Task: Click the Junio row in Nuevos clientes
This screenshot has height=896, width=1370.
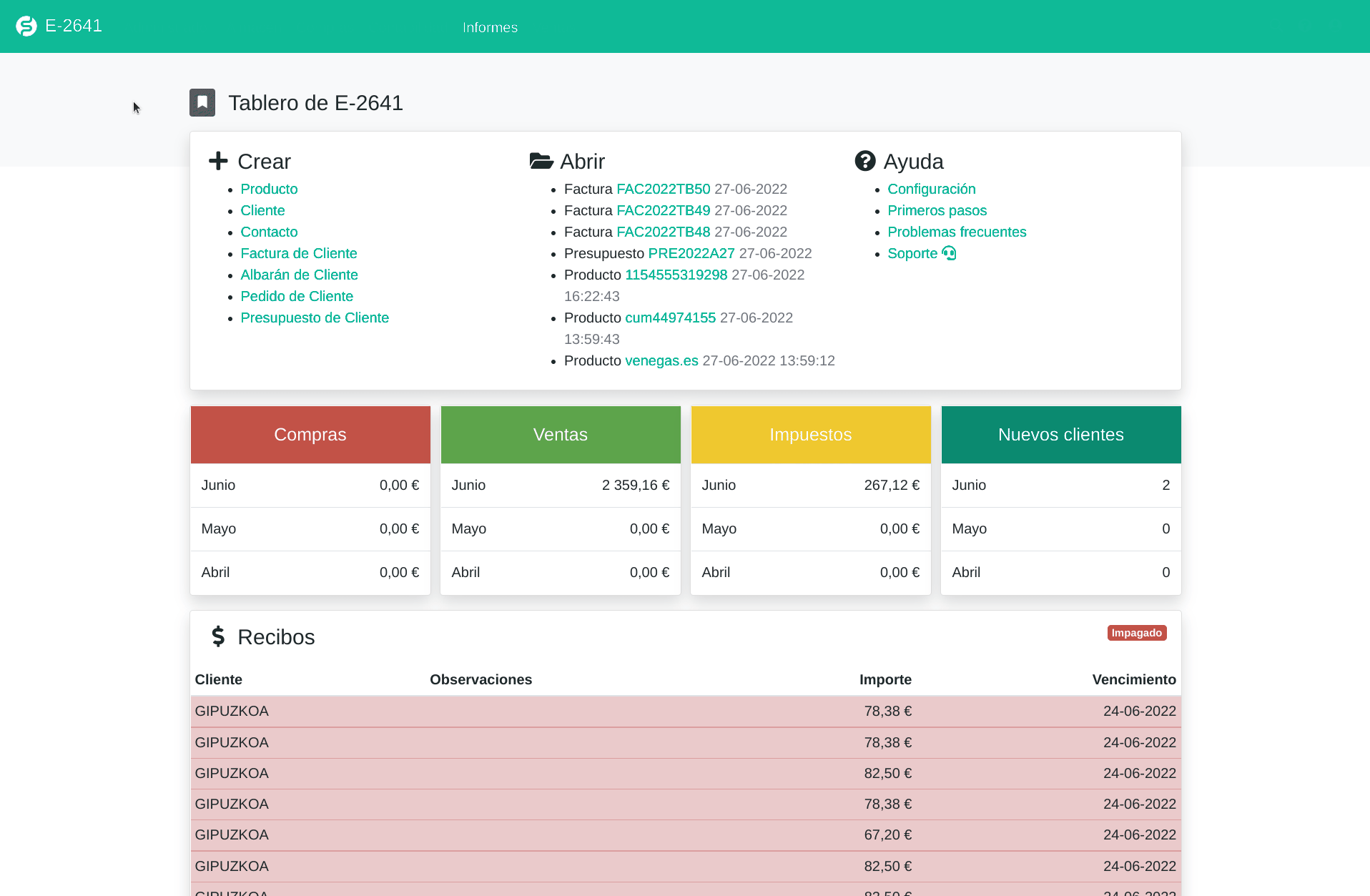Action: (1061, 486)
